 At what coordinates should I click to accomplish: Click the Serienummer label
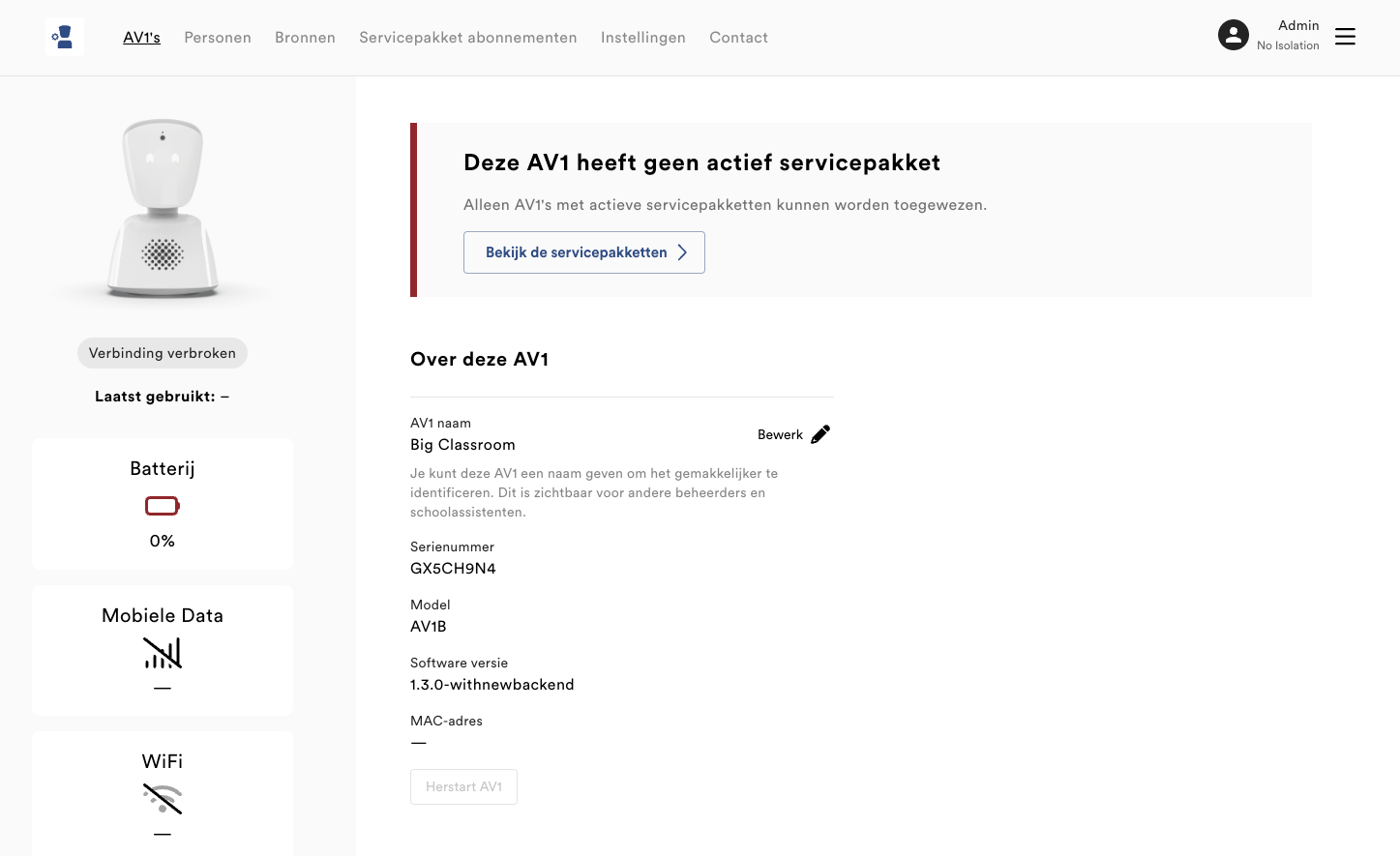pos(452,547)
